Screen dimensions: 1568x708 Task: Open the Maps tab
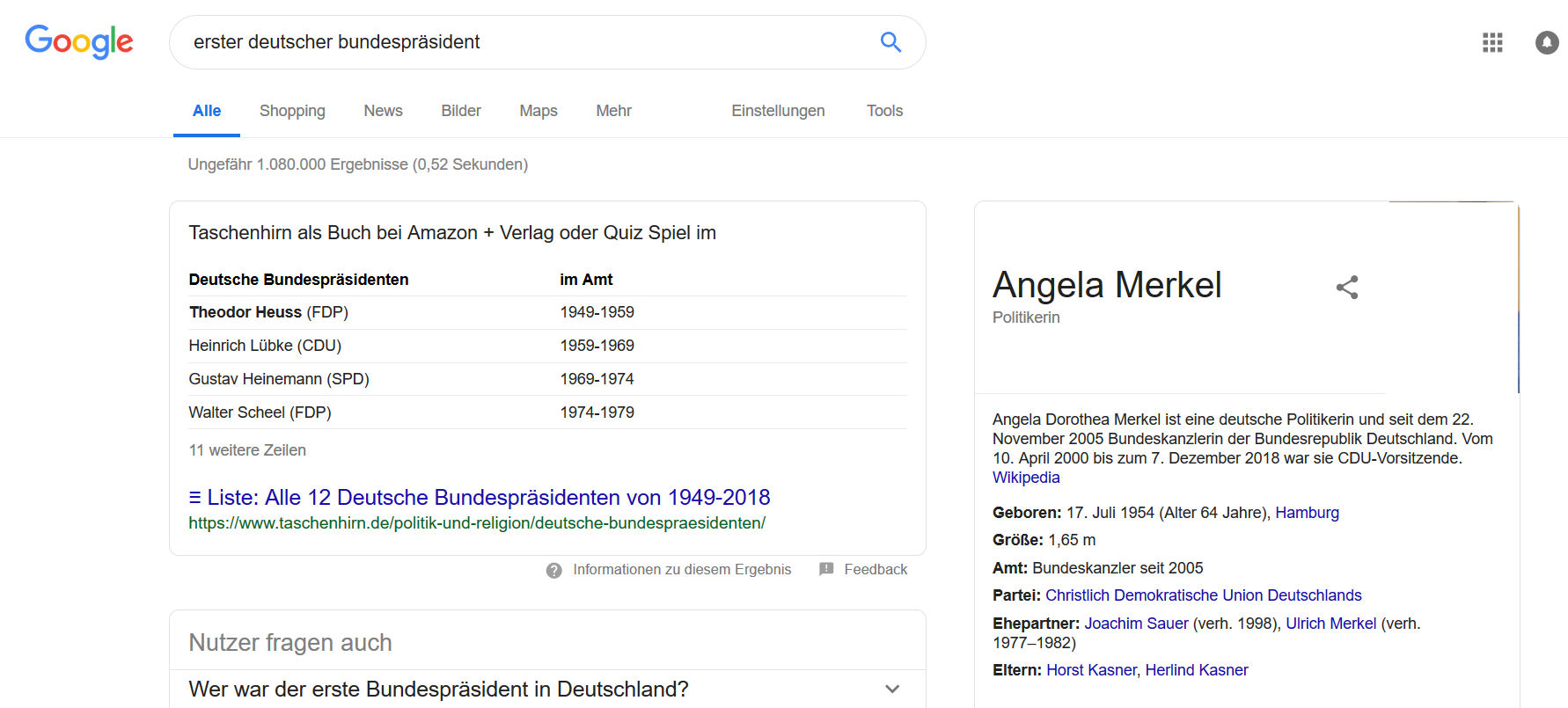(538, 111)
